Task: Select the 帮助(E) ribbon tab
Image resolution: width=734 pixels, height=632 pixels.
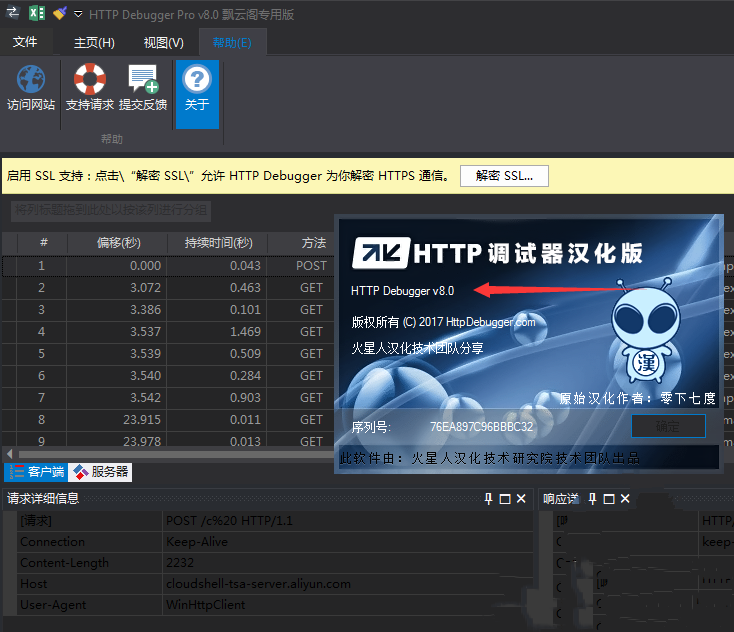Action: [x=232, y=43]
